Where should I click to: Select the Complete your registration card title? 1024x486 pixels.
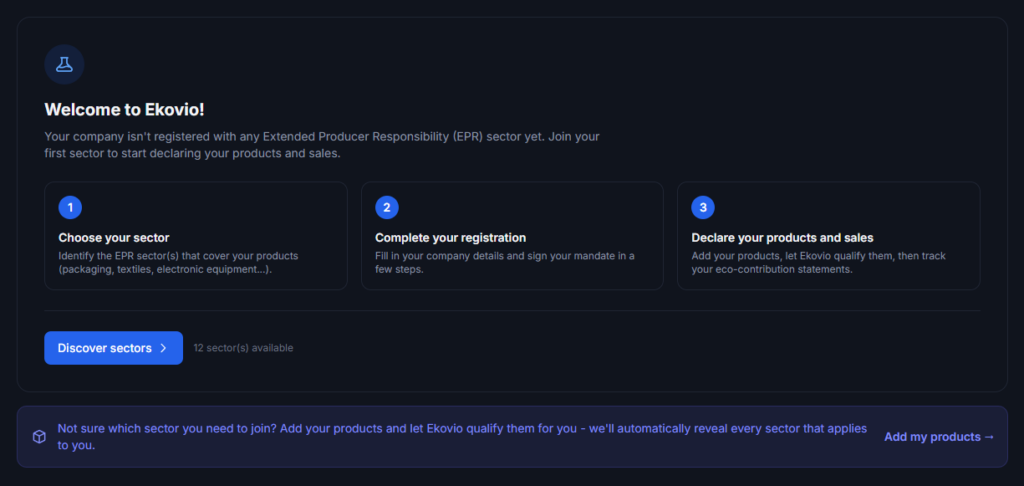pyautogui.click(x=451, y=238)
